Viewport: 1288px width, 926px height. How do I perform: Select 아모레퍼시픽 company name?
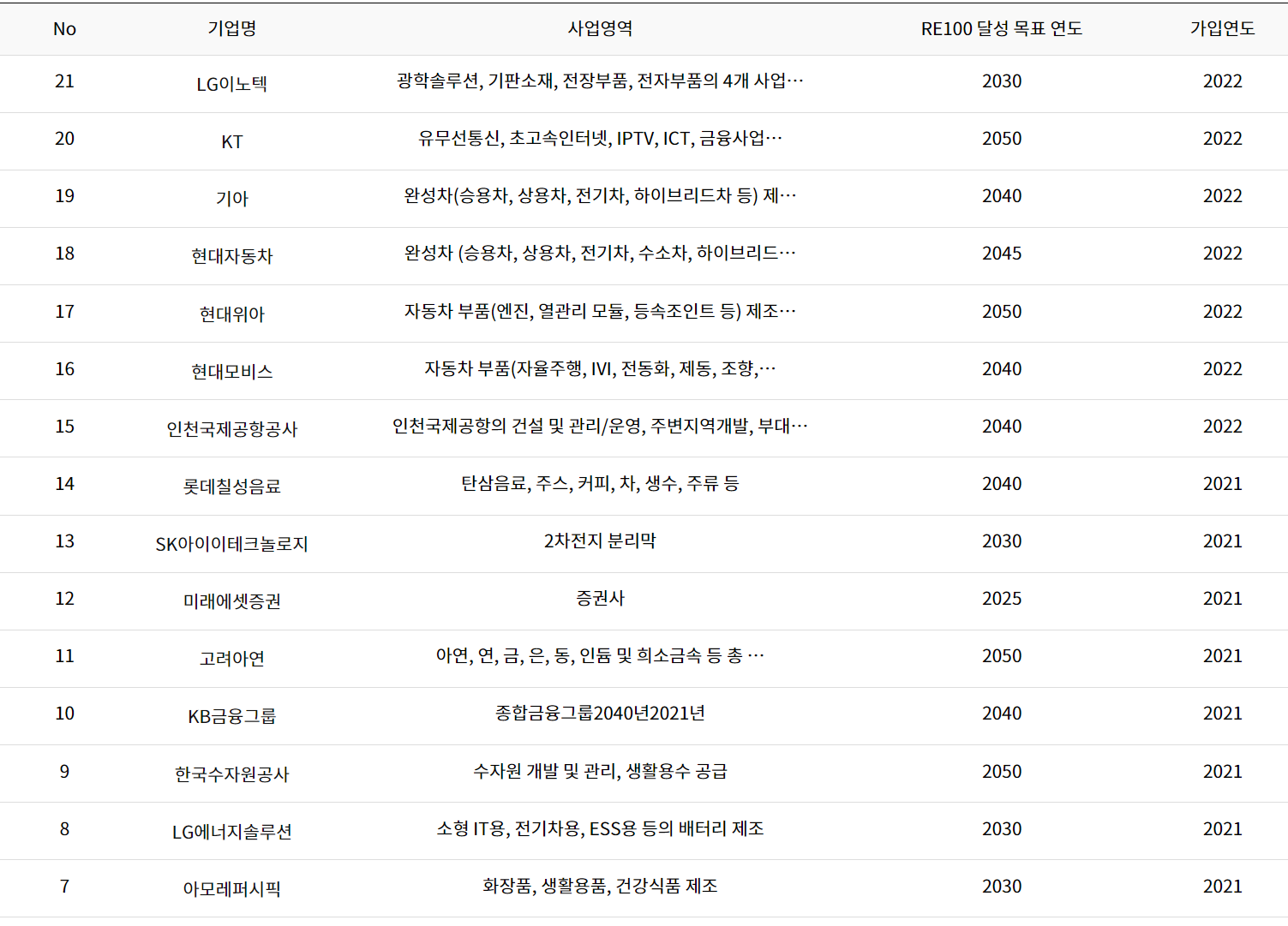point(231,889)
